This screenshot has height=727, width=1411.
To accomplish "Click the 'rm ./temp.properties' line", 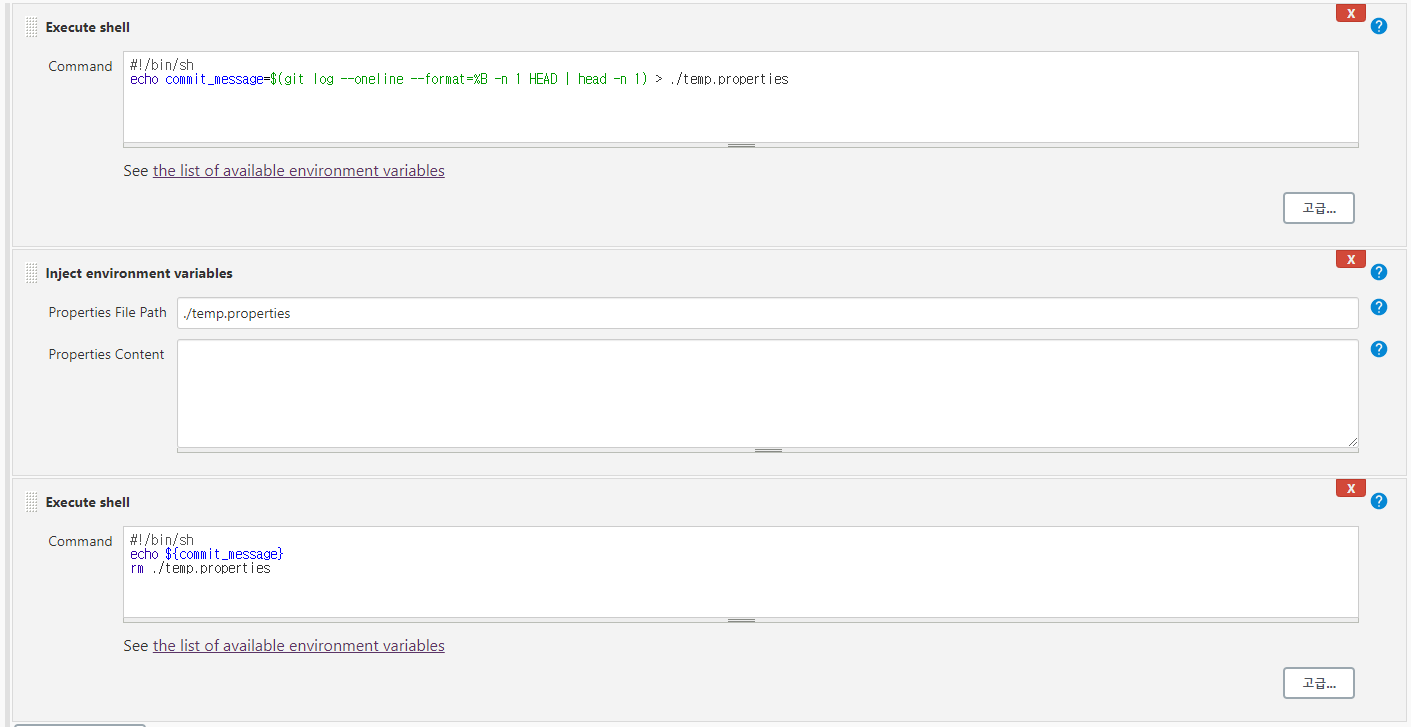I will (x=200, y=568).
